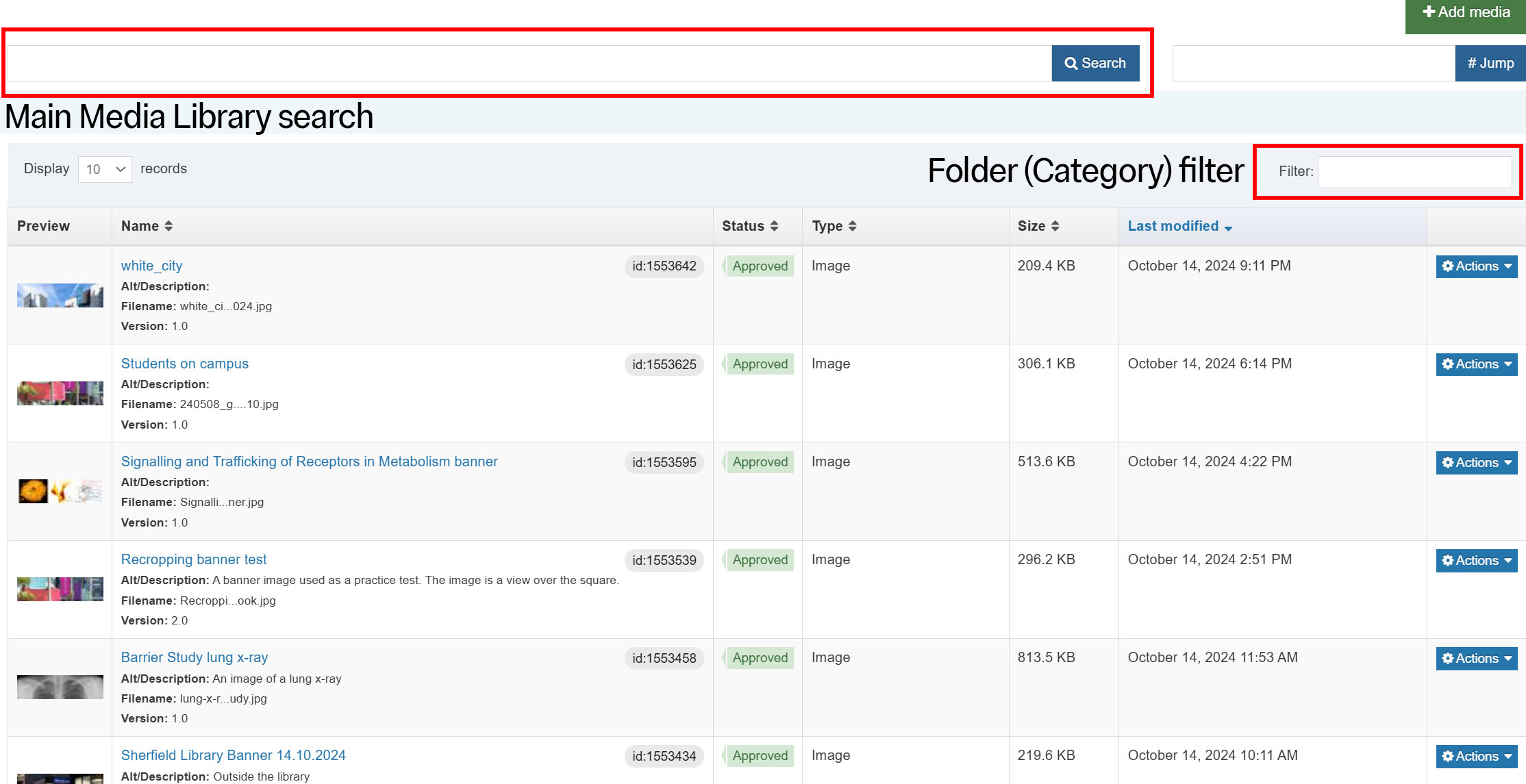Open the white_city media link
This screenshot has width=1526, height=784.
click(x=151, y=266)
